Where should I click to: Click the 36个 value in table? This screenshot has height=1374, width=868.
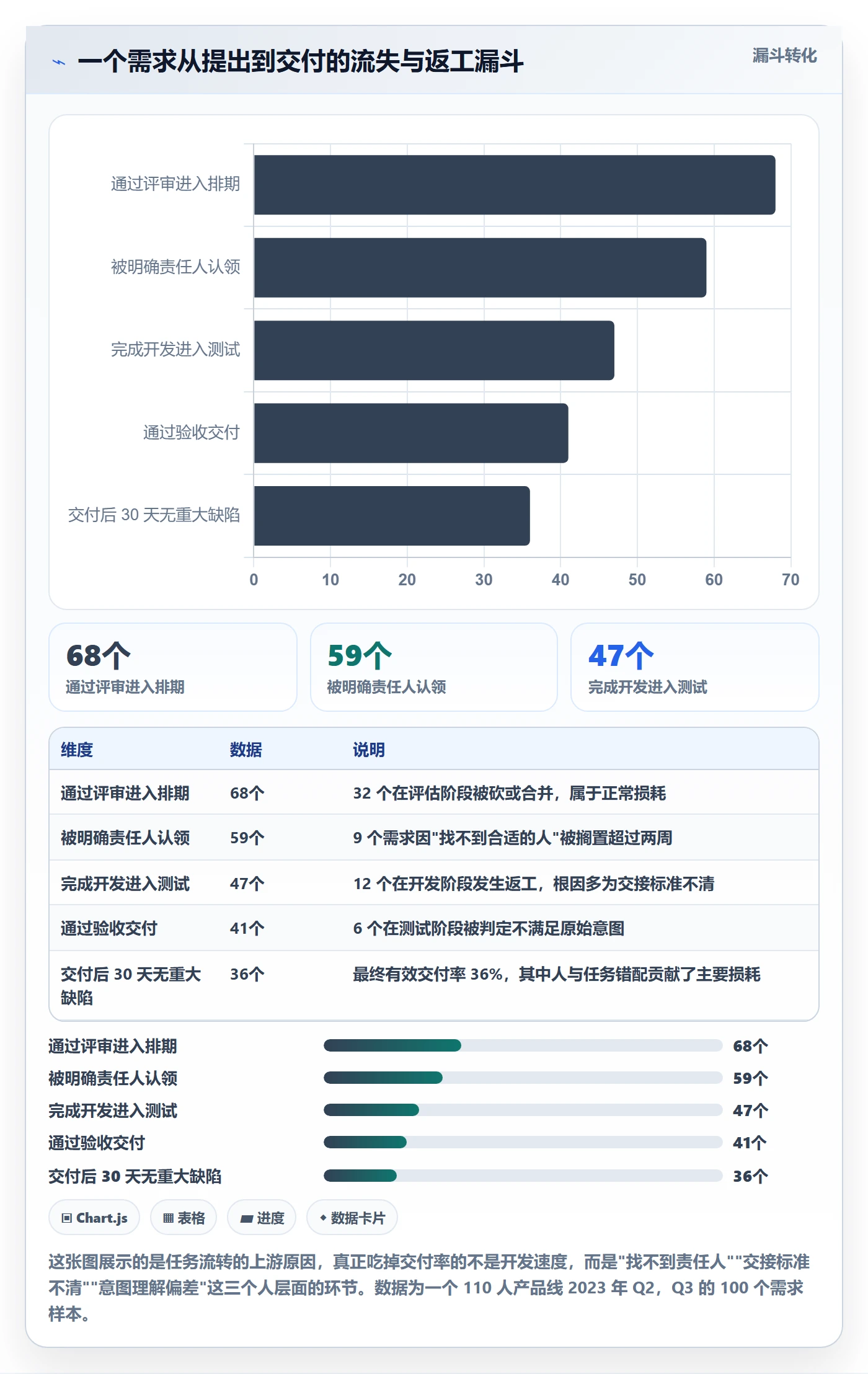coord(247,974)
